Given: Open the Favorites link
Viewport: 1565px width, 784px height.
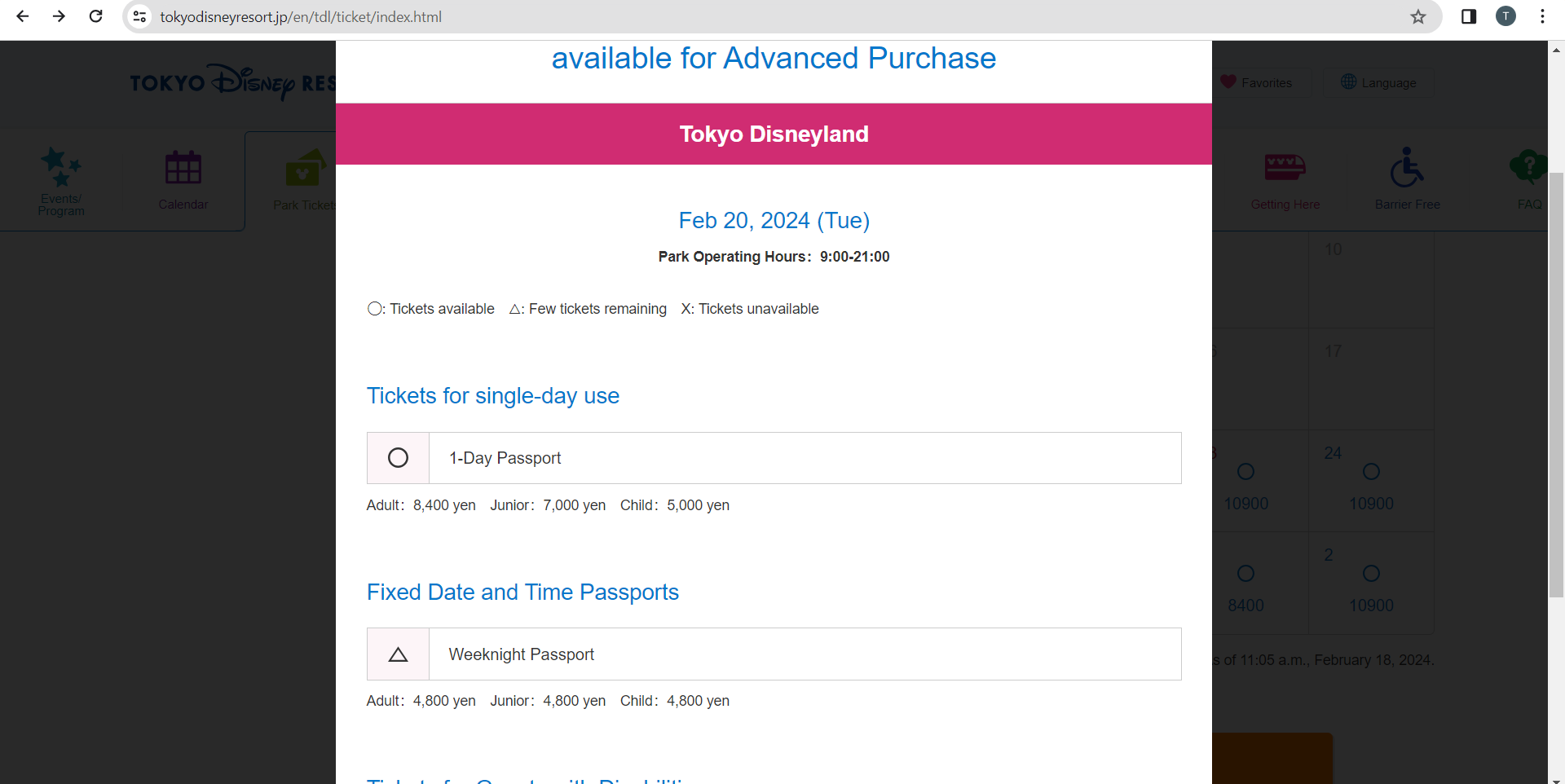Looking at the screenshot, I should tap(1257, 82).
